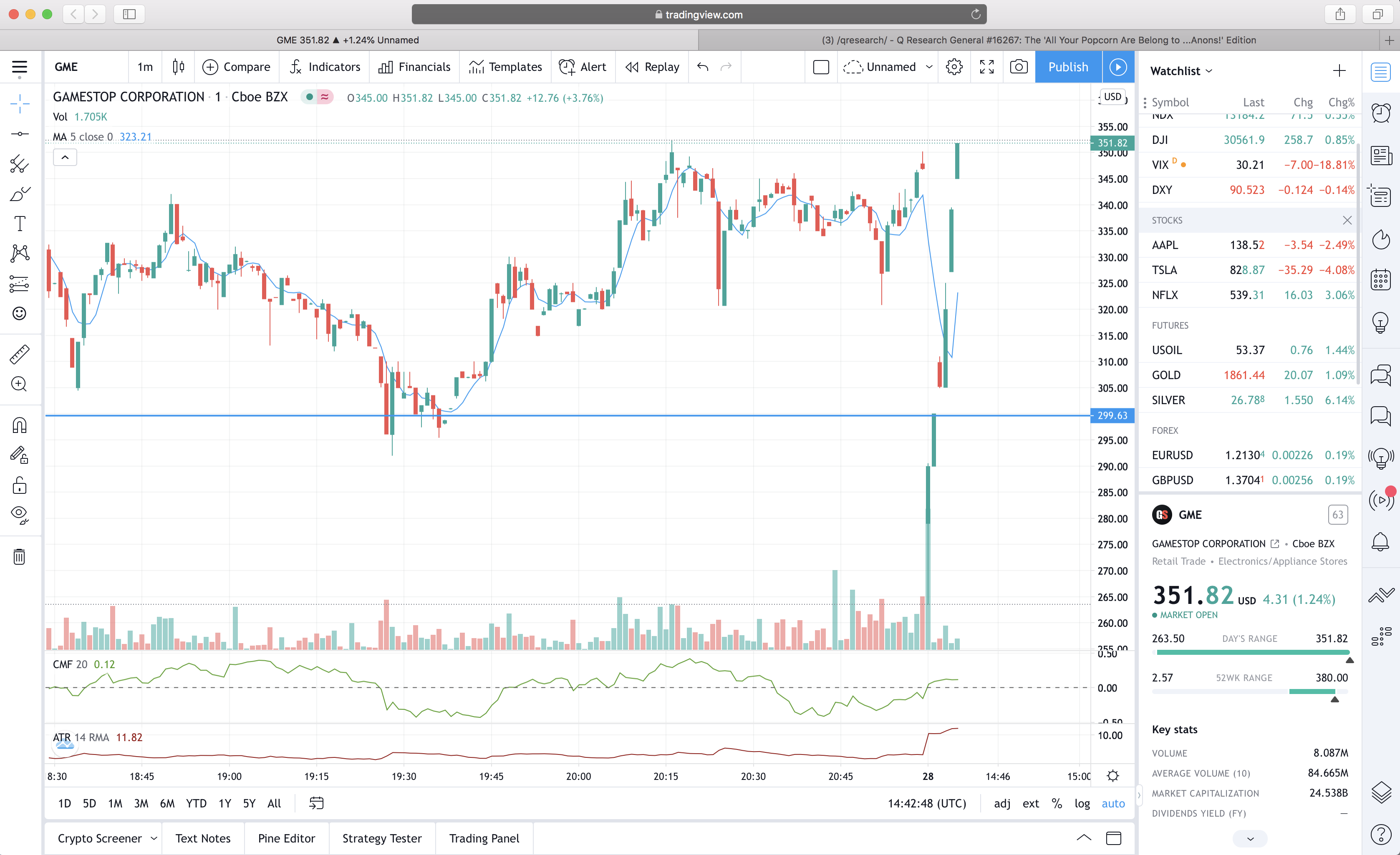Expand the Watchlist dropdown

tap(1182, 71)
